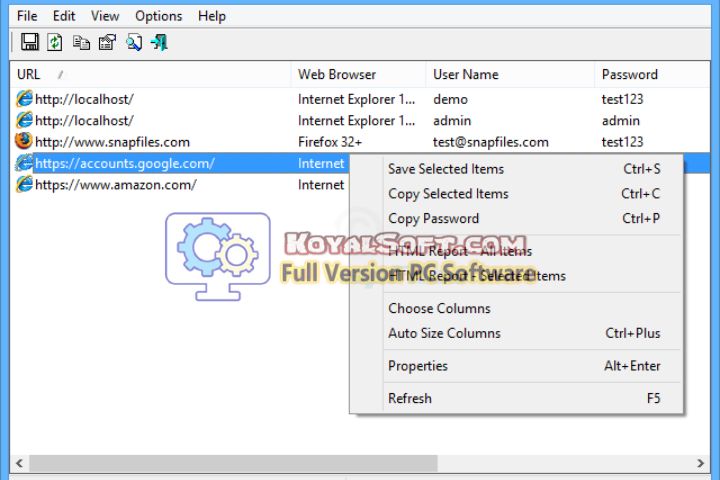Click the IE icon beside accounts.google.com row

(24, 163)
